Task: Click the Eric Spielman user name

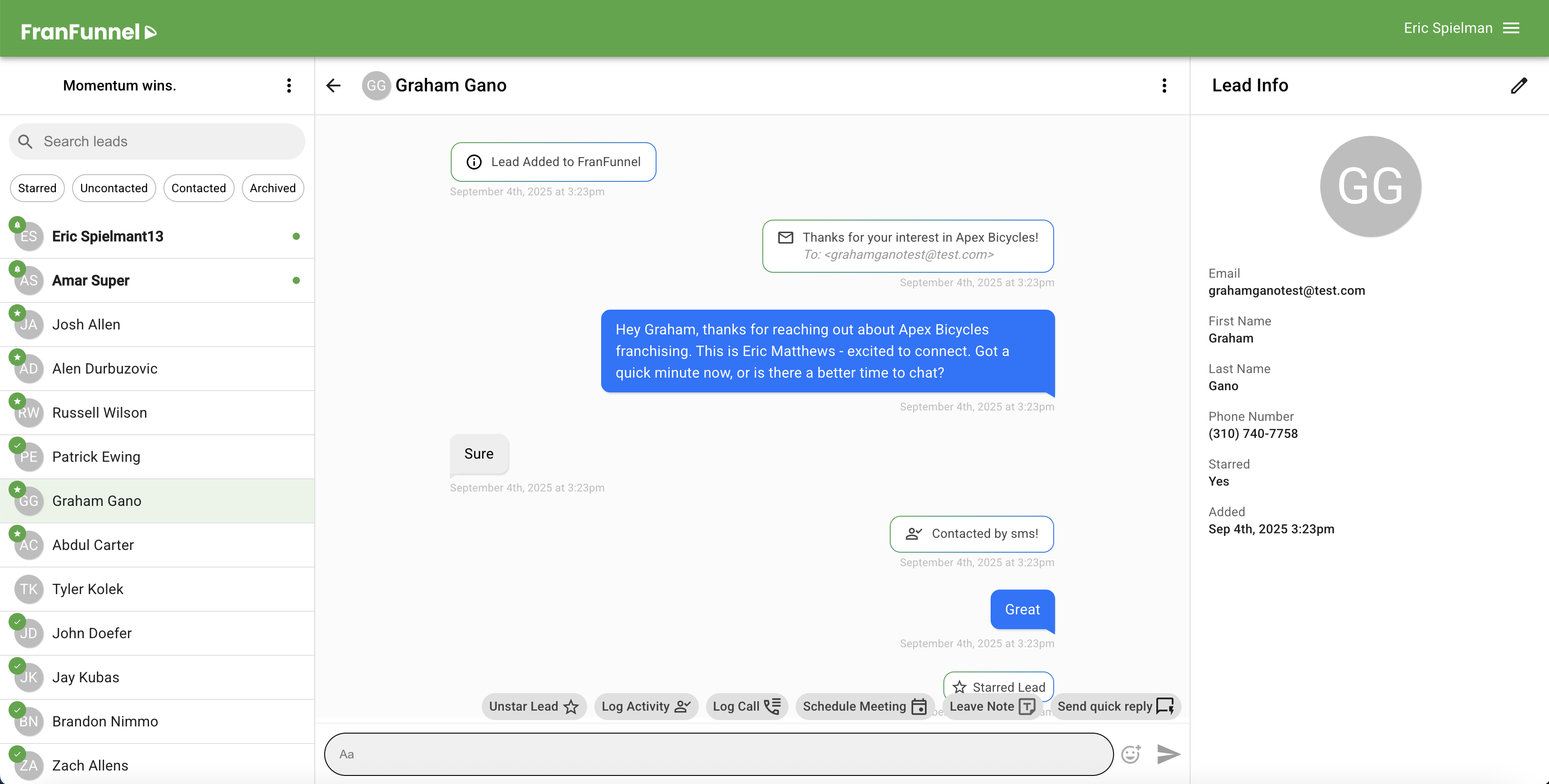Action: (1448, 28)
